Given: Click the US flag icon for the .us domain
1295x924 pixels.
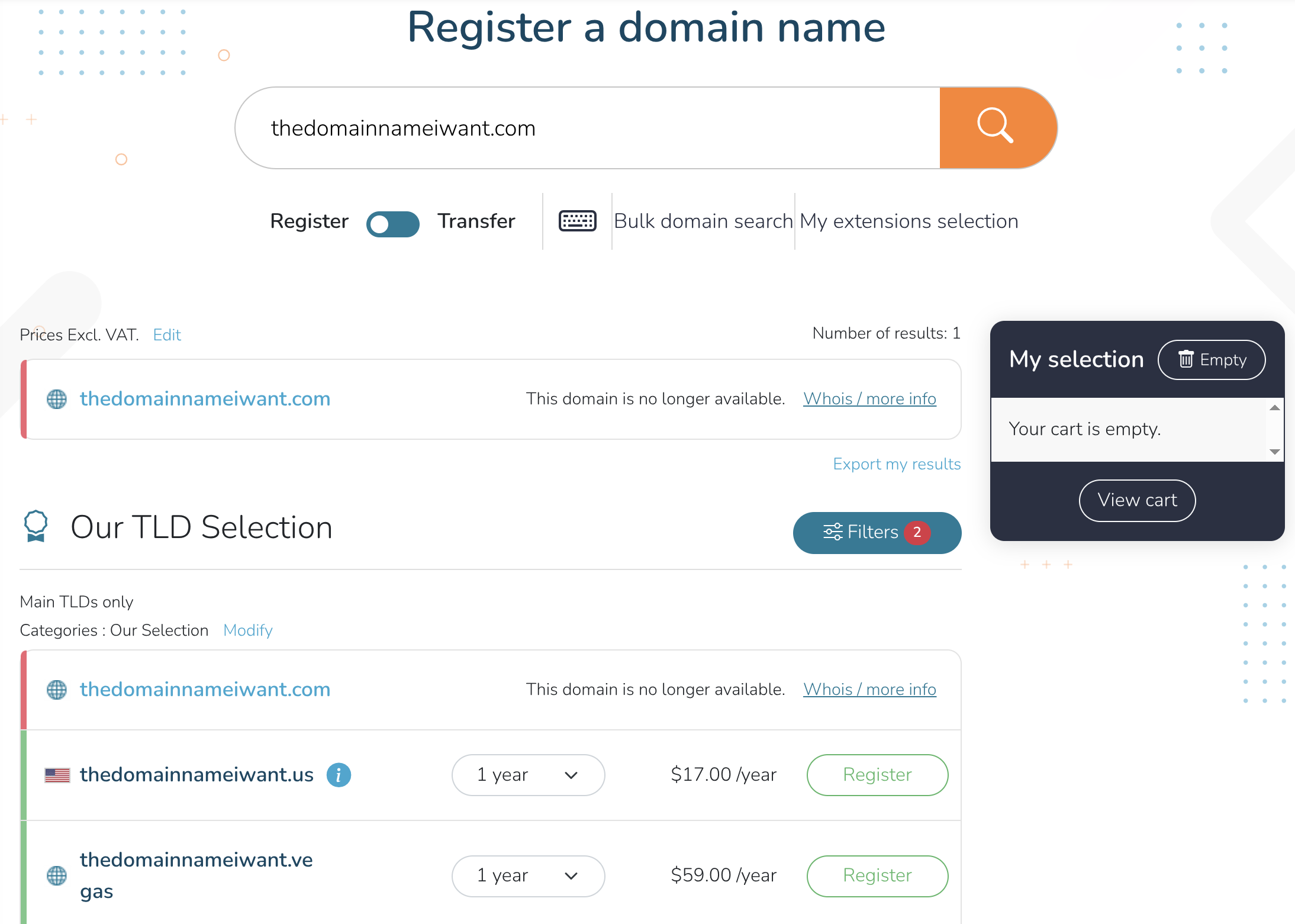Looking at the screenshot, I should (x=57, y=775).
